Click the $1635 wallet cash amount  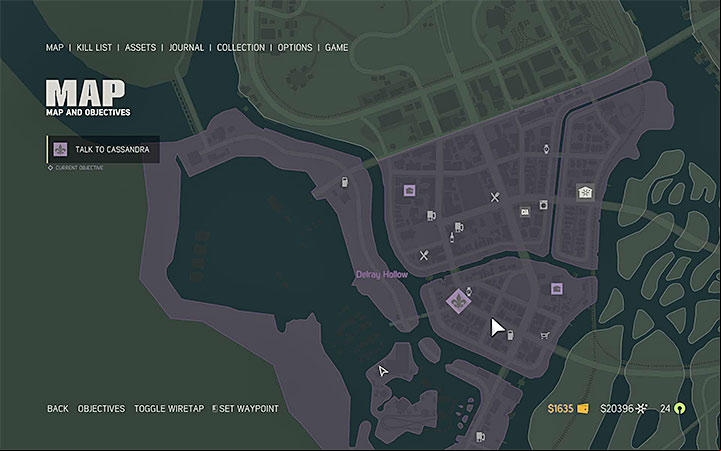[x=560, y=409]
